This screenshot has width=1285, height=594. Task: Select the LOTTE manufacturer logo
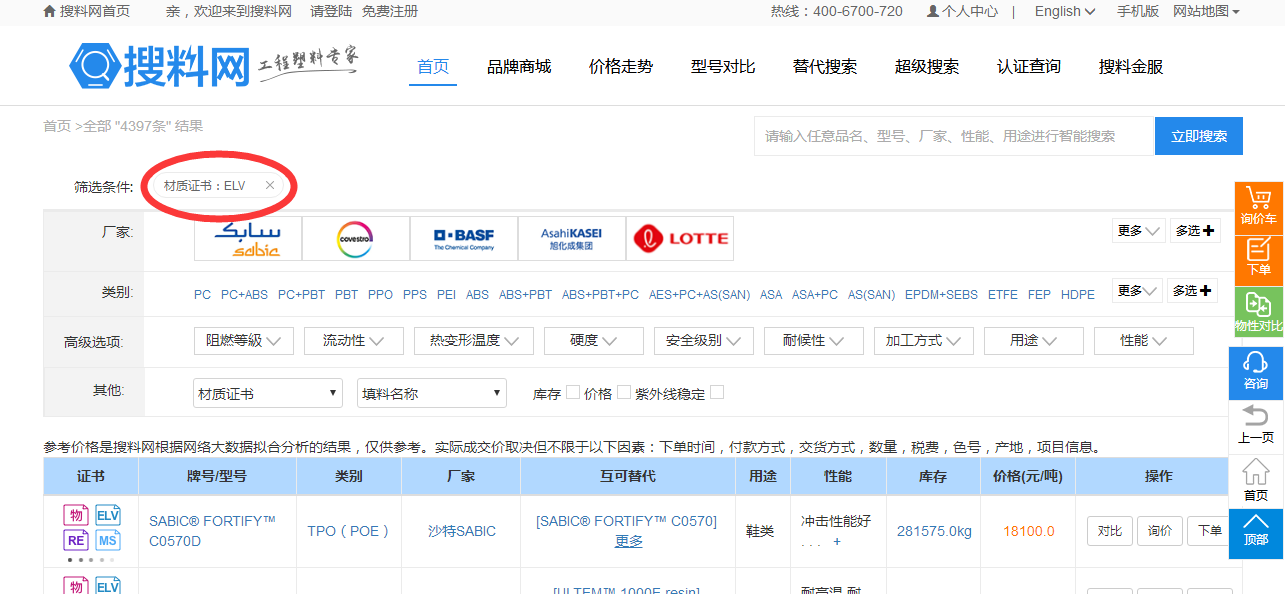coord(680,239)
